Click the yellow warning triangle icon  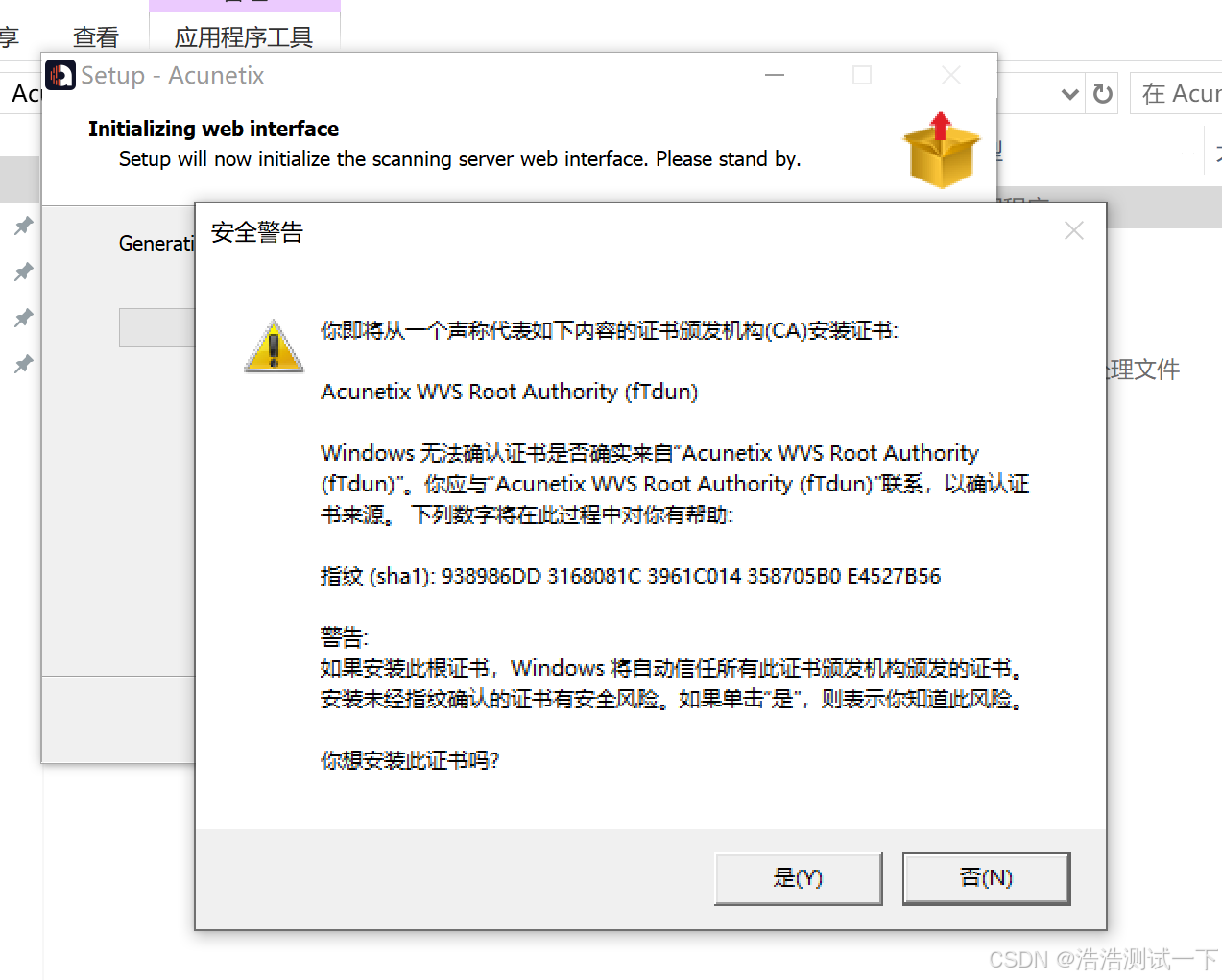[274, 346]
